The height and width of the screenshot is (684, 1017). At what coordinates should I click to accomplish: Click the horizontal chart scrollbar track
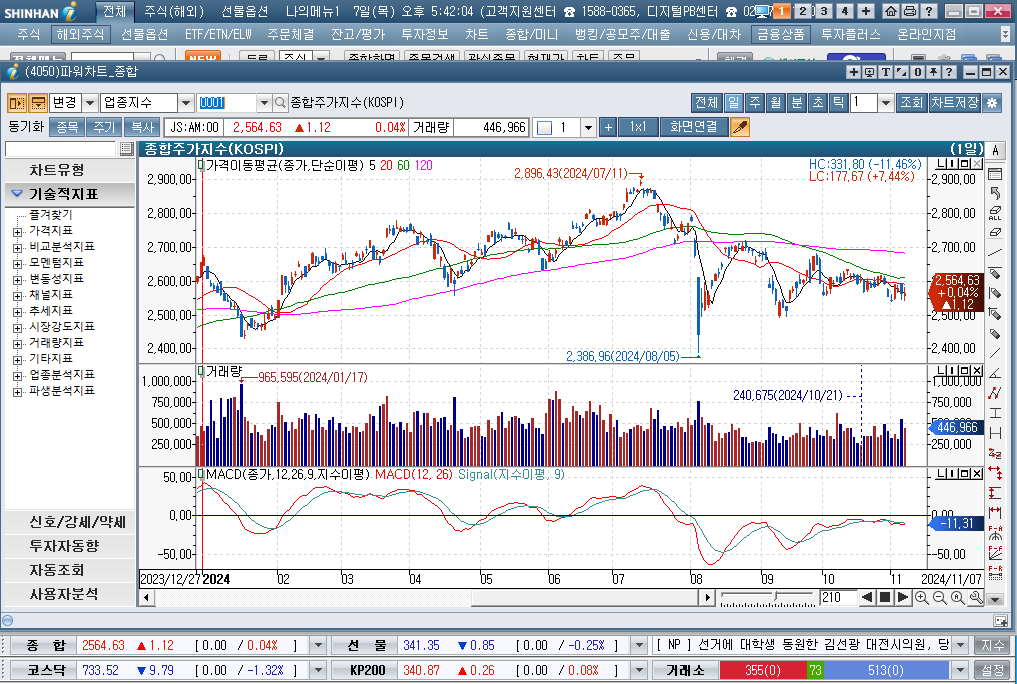pyautogui.click(x=425, y=597)
